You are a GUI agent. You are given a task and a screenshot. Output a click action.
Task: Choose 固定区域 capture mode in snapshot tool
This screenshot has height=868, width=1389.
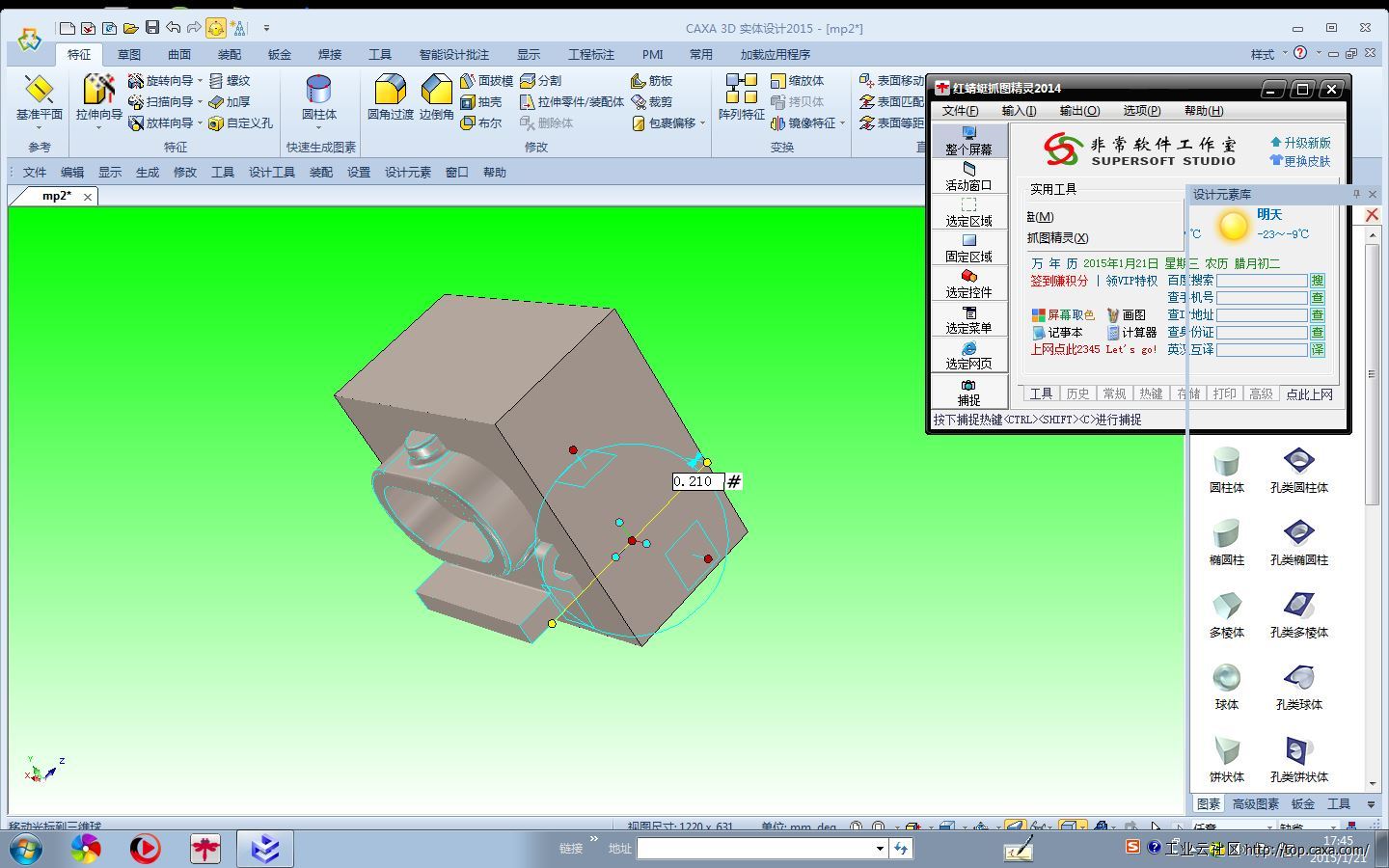[x=968, y=248]
